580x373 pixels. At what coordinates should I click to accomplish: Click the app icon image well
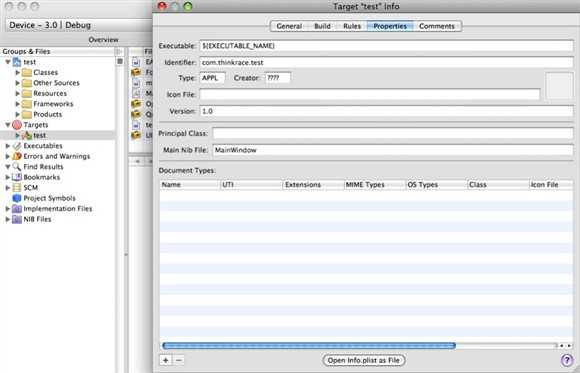pyautogui.click(x=559, y=85)
